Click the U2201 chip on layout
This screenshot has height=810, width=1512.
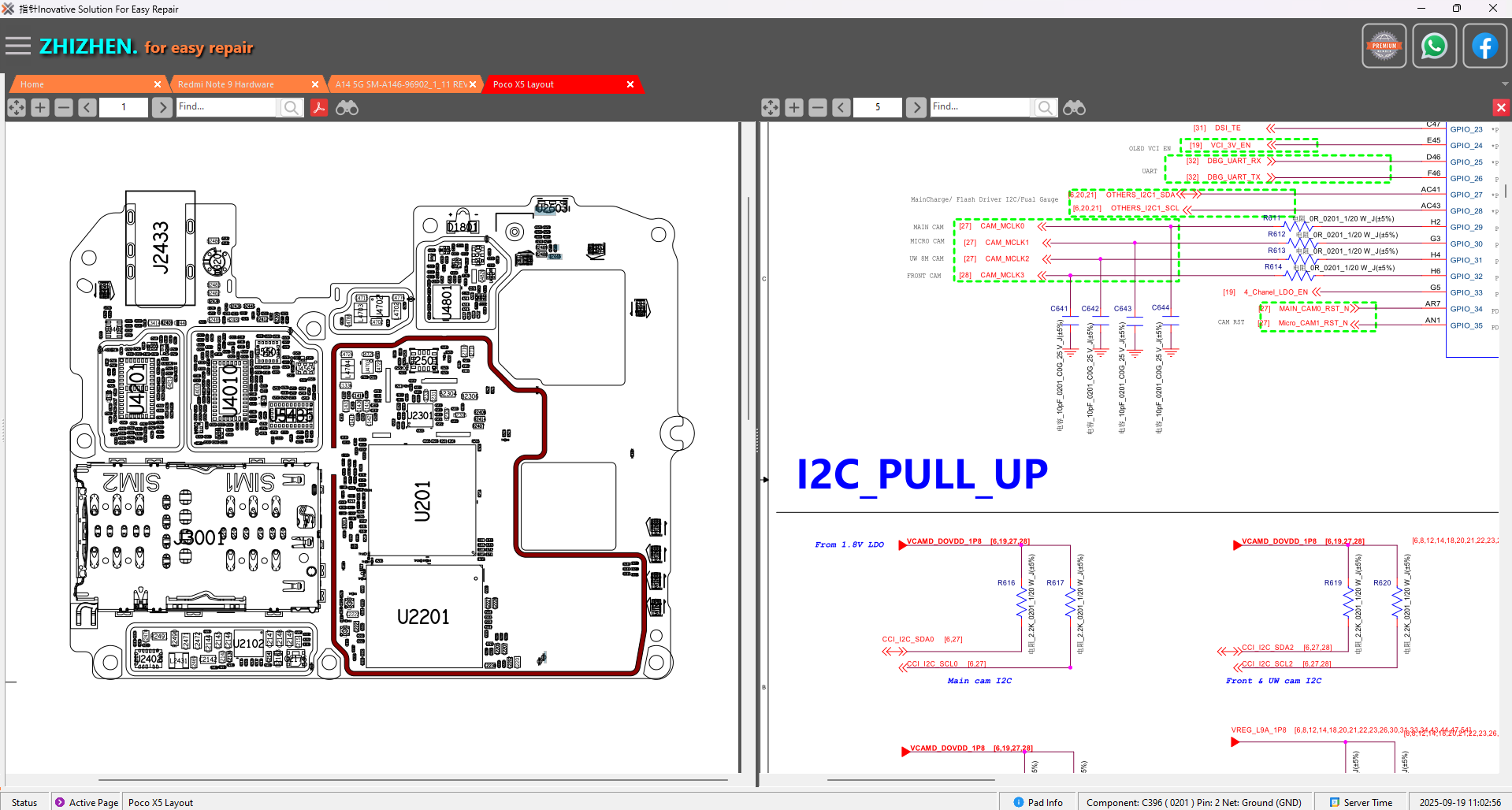[423, 616]
